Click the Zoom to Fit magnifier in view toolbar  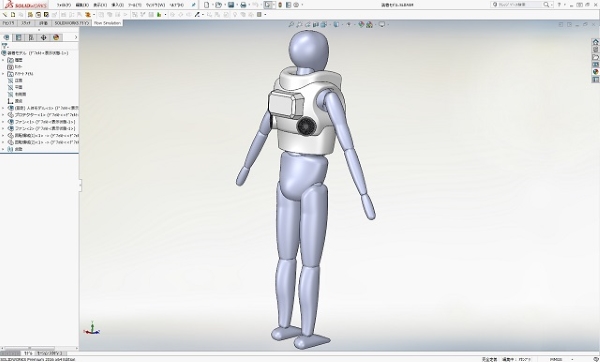(x=291, y=24)
